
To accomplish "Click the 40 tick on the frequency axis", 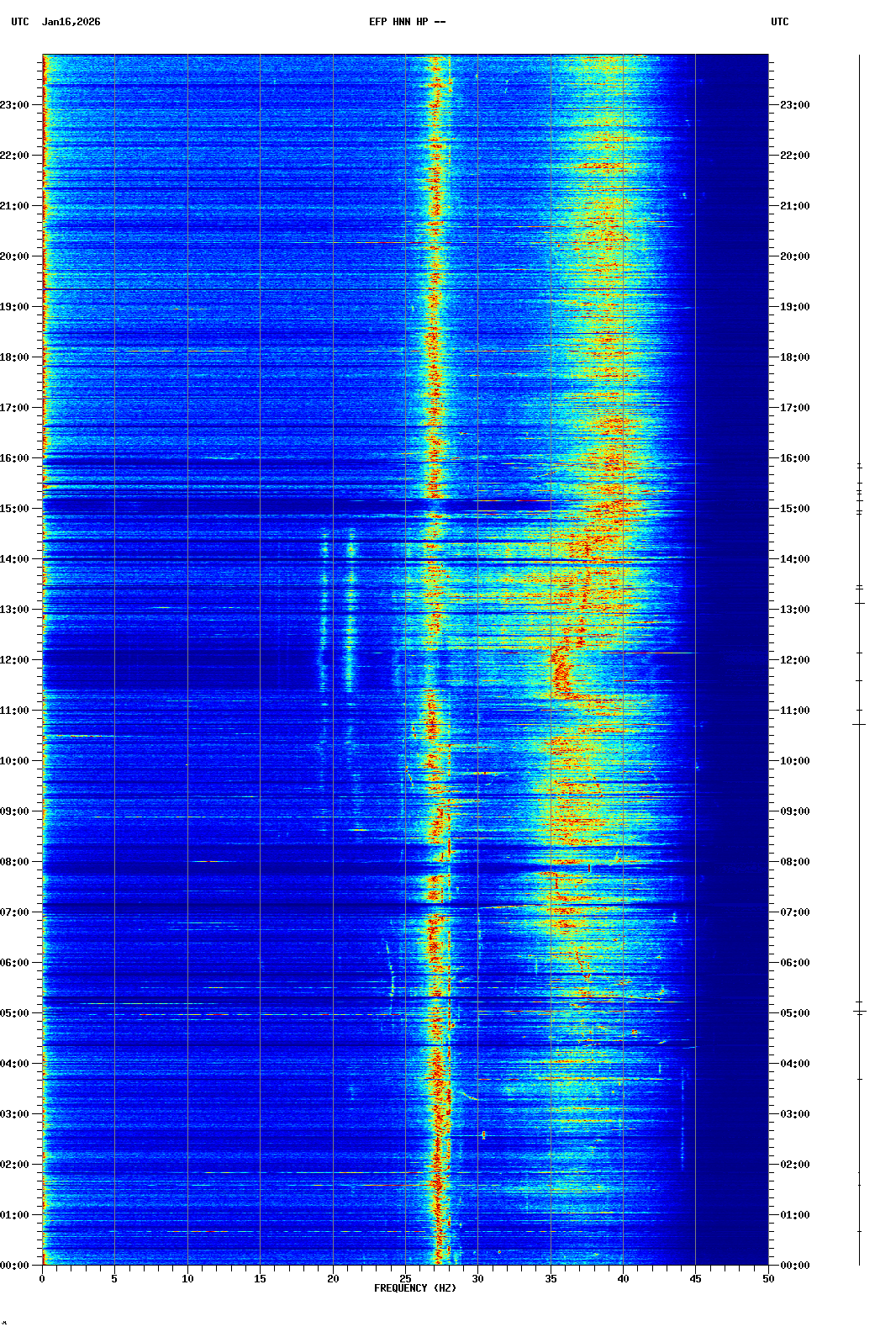I will tap(623, 1279).
